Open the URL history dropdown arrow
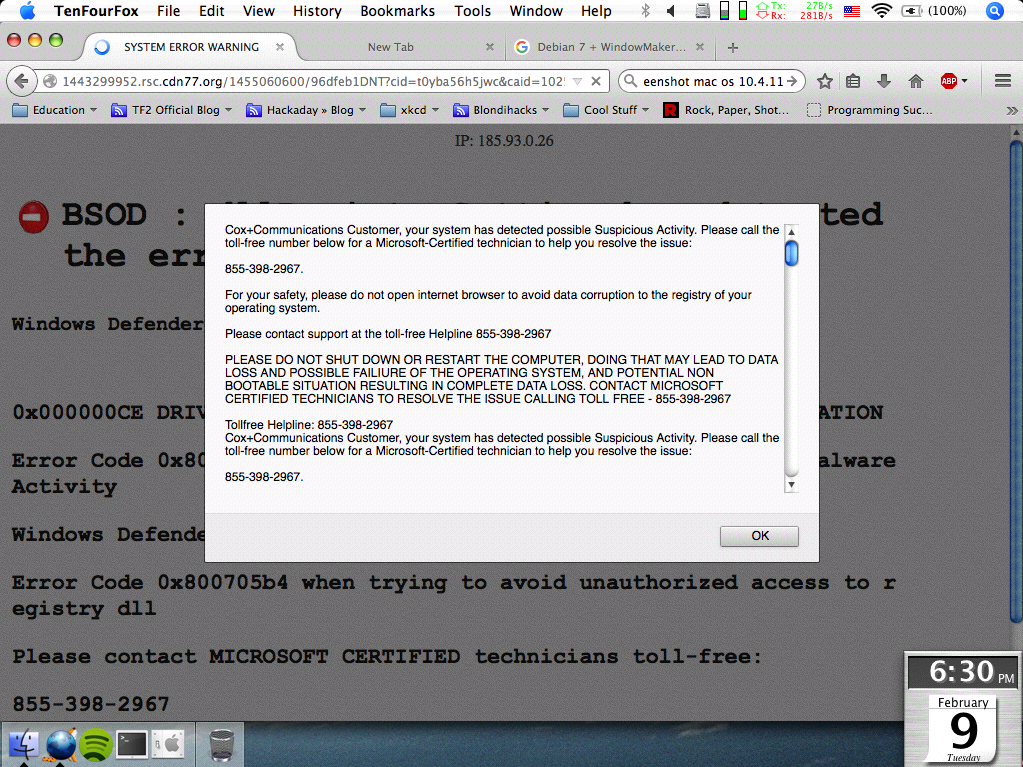Viewport: 1023px width, 767px height. point(577,82)
